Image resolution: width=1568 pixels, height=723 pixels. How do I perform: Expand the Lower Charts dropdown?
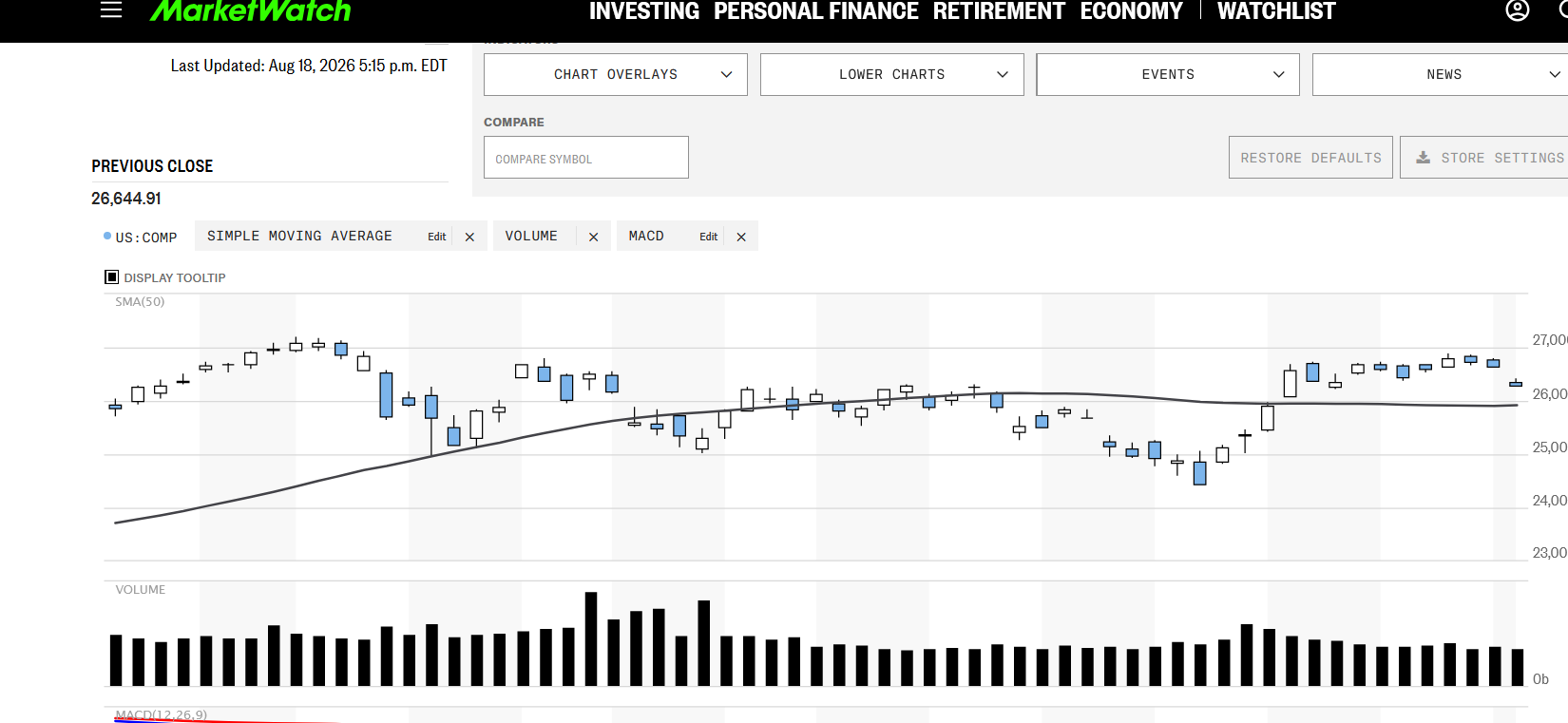[892, 74]
